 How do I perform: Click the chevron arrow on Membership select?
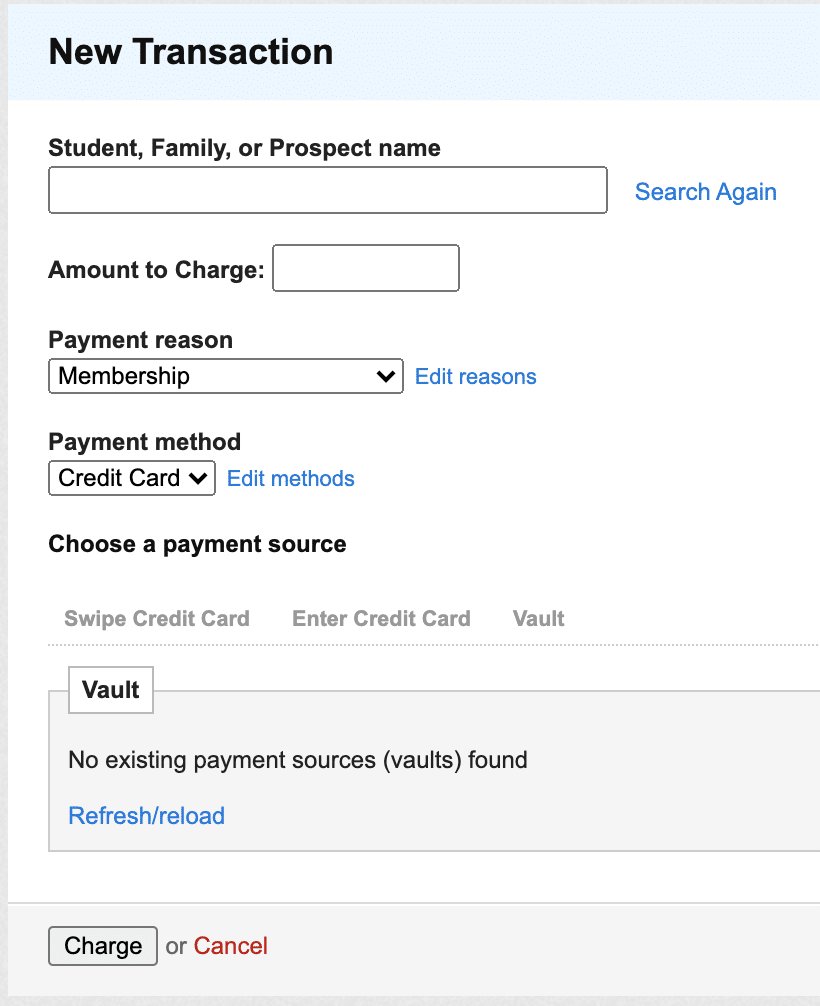click(x=386, y=376)
